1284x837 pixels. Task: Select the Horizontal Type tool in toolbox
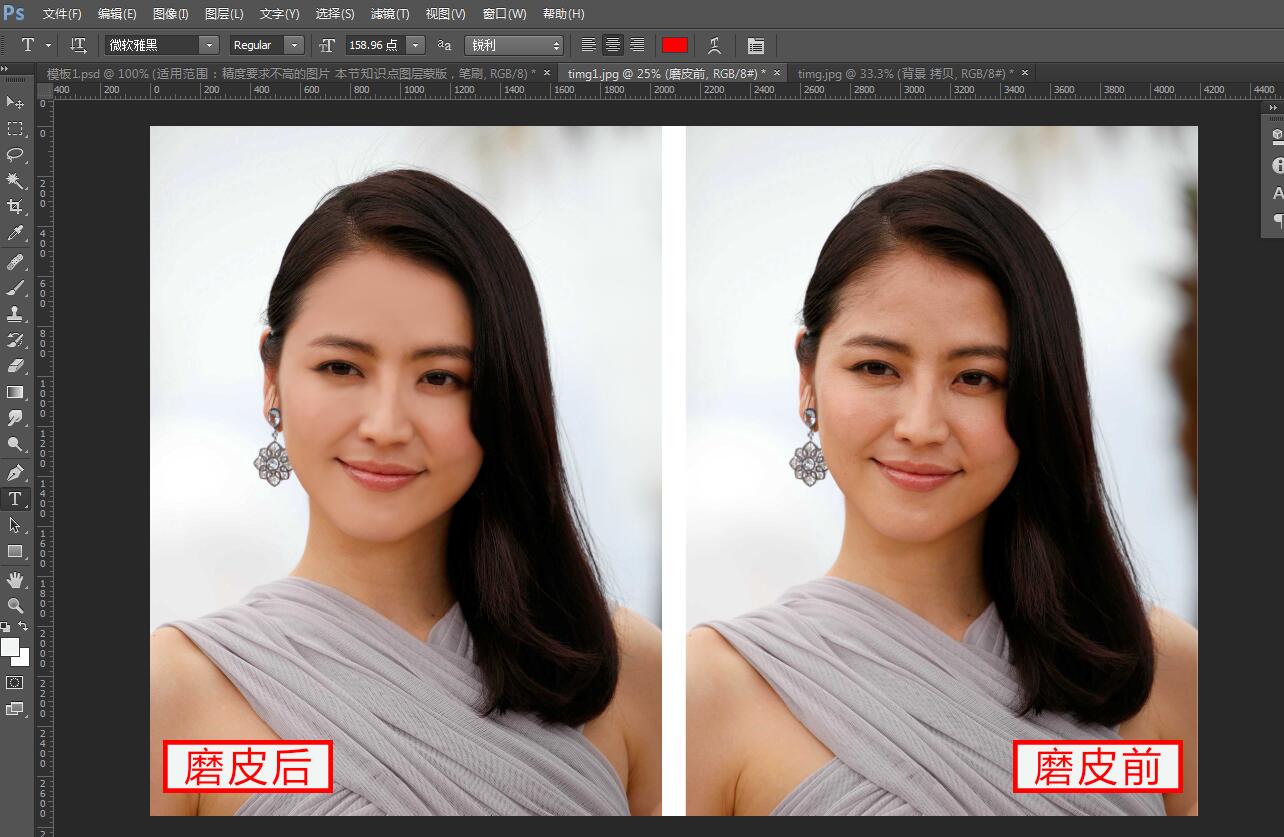[15, 499]
